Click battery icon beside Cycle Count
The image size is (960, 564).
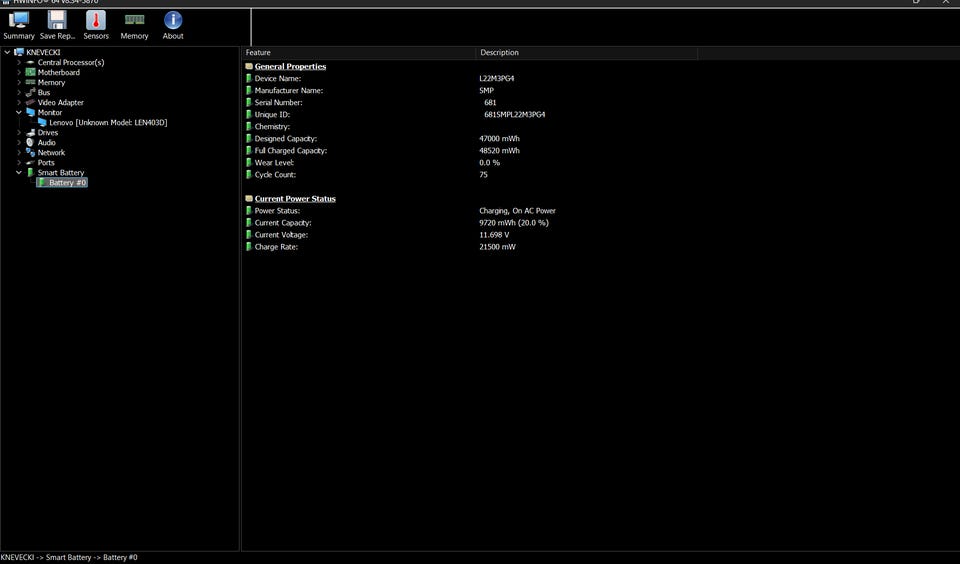[x=249, y=175]
